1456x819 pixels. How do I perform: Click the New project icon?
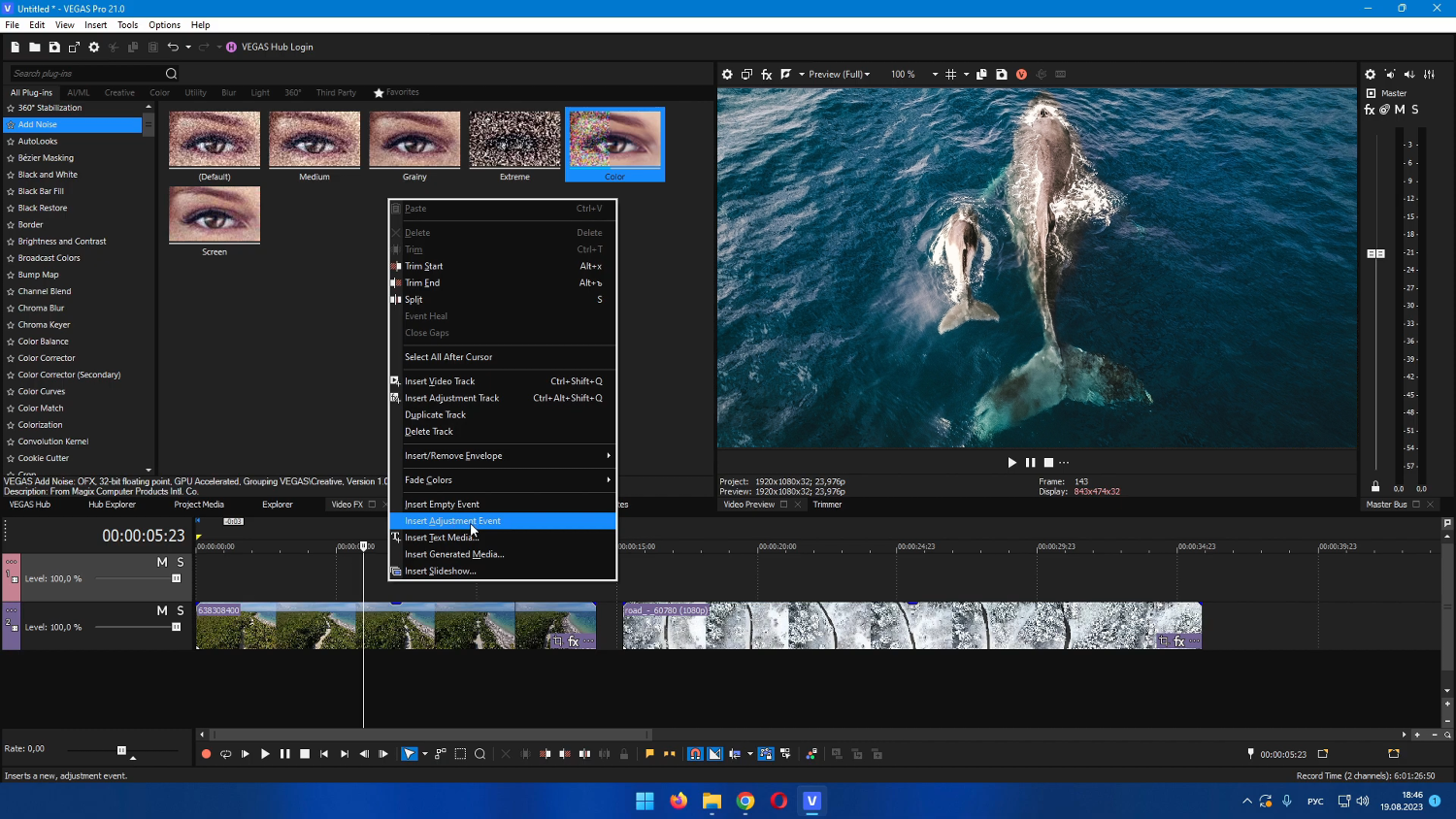click(15, 47)
